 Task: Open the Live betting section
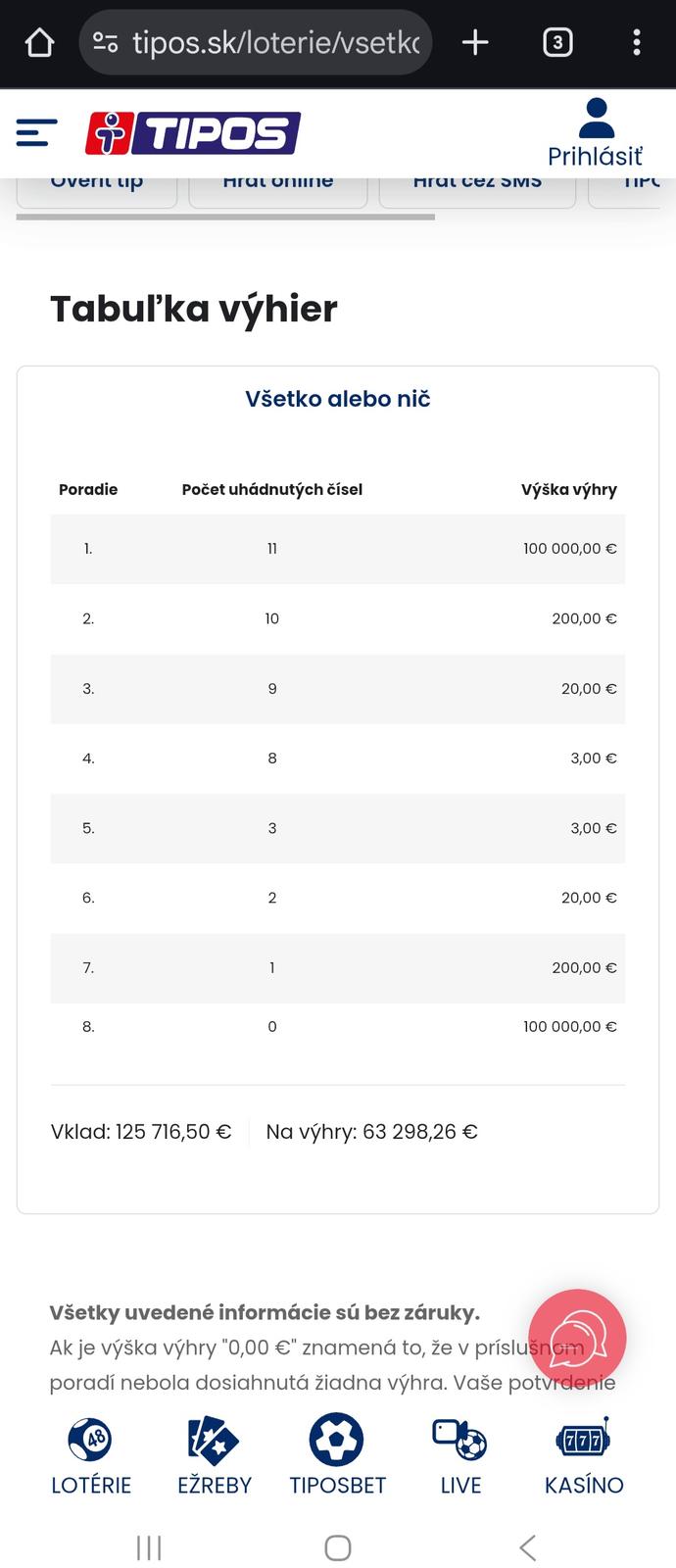(460, 1456)
